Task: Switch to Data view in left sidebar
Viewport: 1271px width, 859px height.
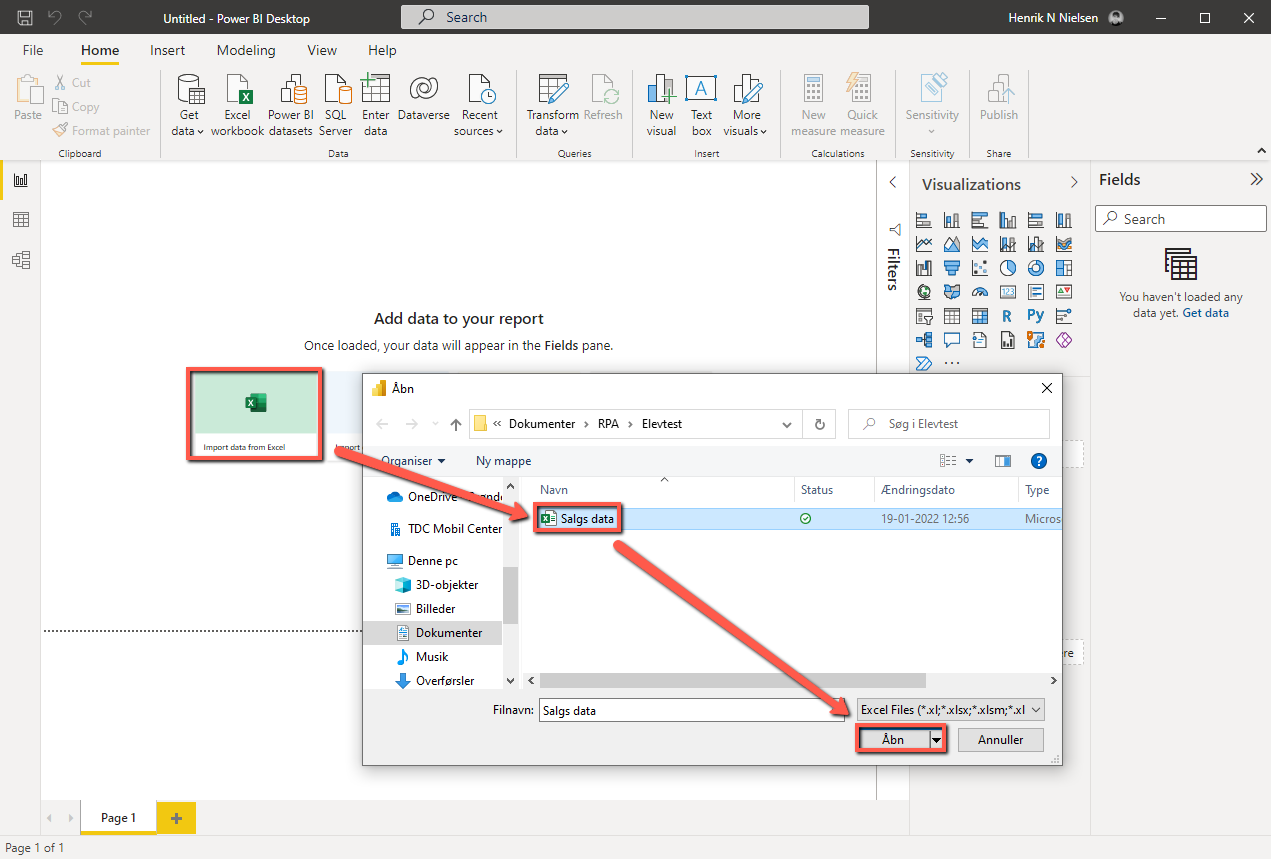Action: tap(21, 220)
